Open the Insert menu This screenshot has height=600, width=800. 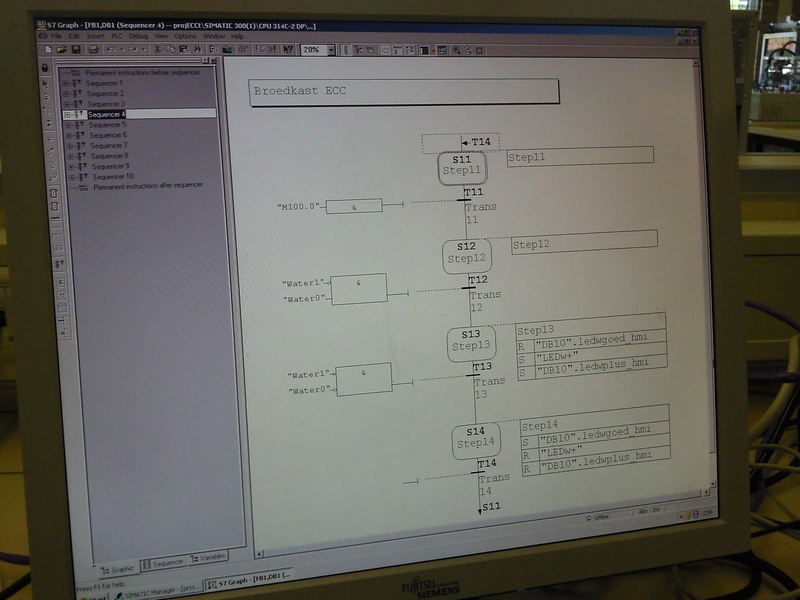[95, 36]
